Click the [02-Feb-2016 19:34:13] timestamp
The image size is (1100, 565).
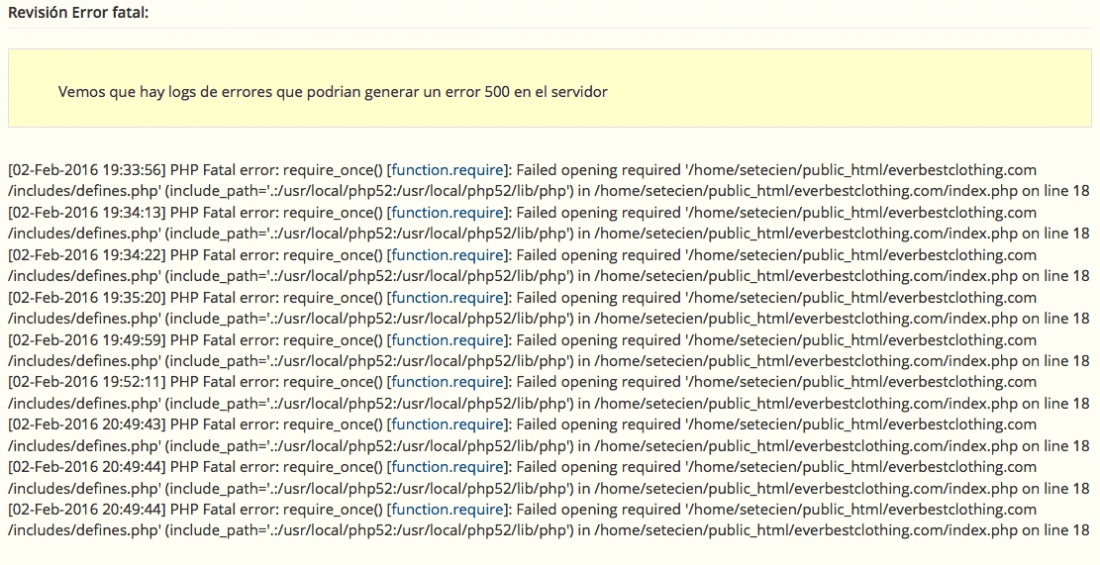tap(87, 212)
